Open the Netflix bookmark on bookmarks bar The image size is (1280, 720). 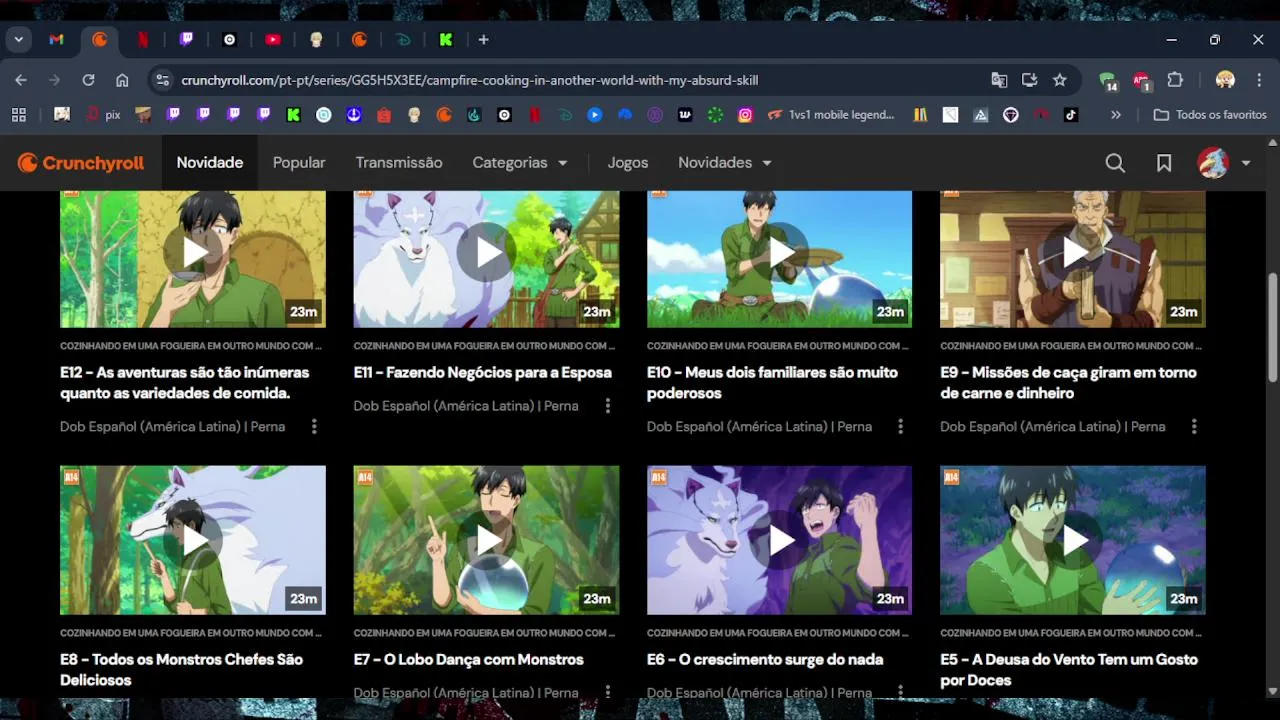[x=534, y=115]
